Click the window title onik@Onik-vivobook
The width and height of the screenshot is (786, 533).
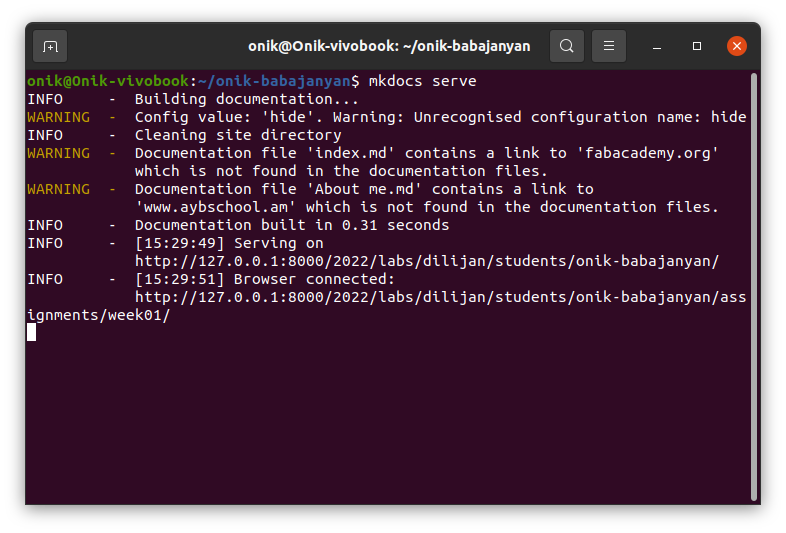389,46
